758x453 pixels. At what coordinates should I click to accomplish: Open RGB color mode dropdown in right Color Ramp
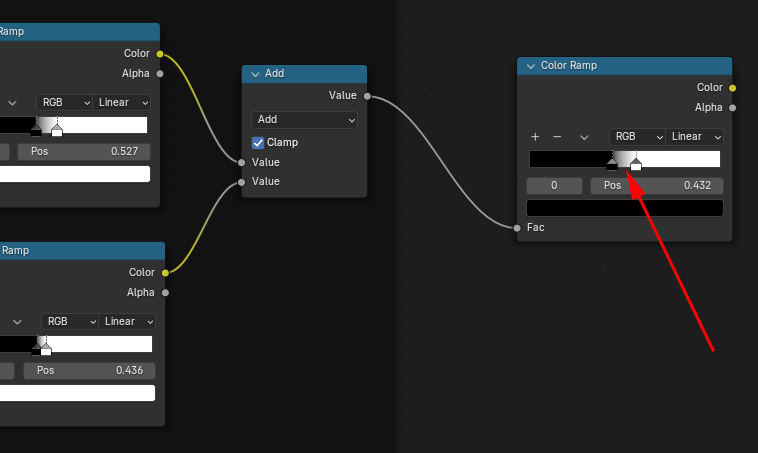[637, 137]
